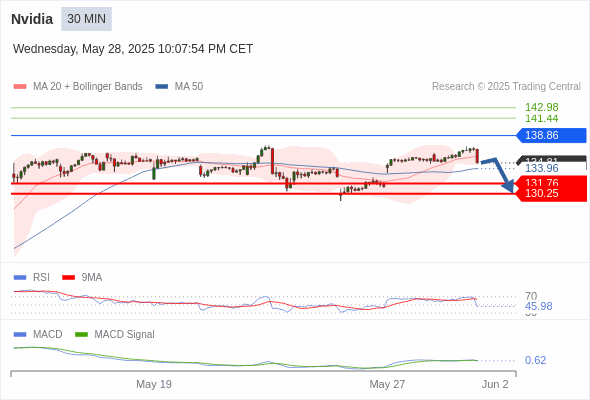
Task: Click the red 131.76 support price tag
Action: [551, 182]
